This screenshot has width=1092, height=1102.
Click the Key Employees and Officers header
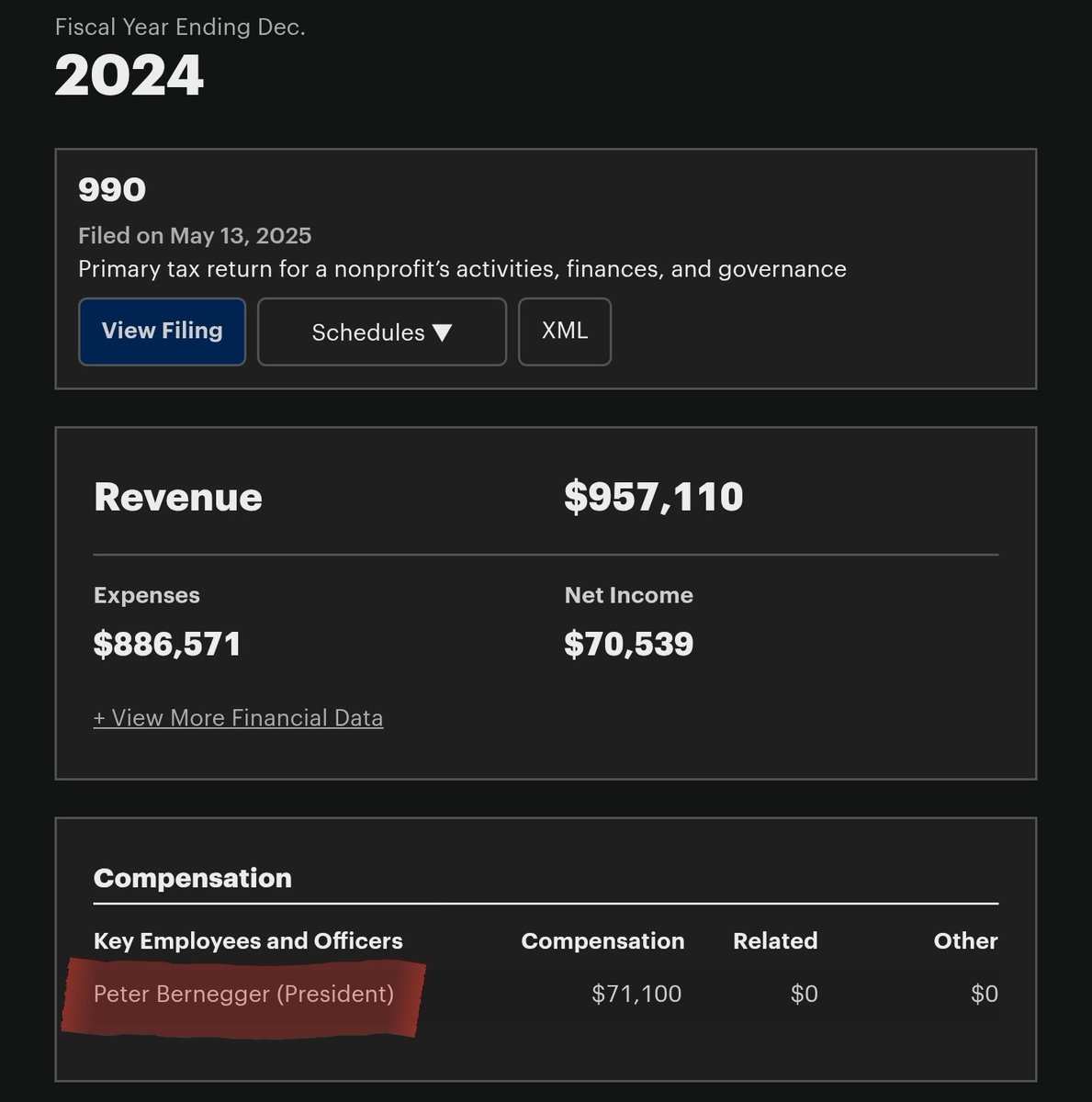248,941
